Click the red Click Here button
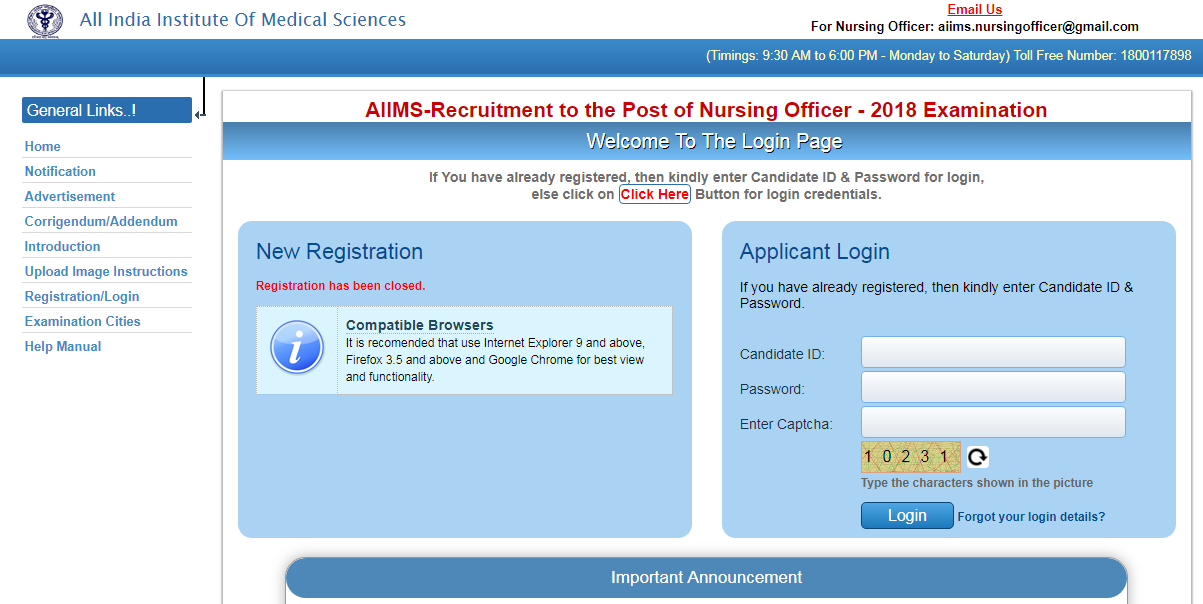The image size is (1203, 604). (655, 194)
